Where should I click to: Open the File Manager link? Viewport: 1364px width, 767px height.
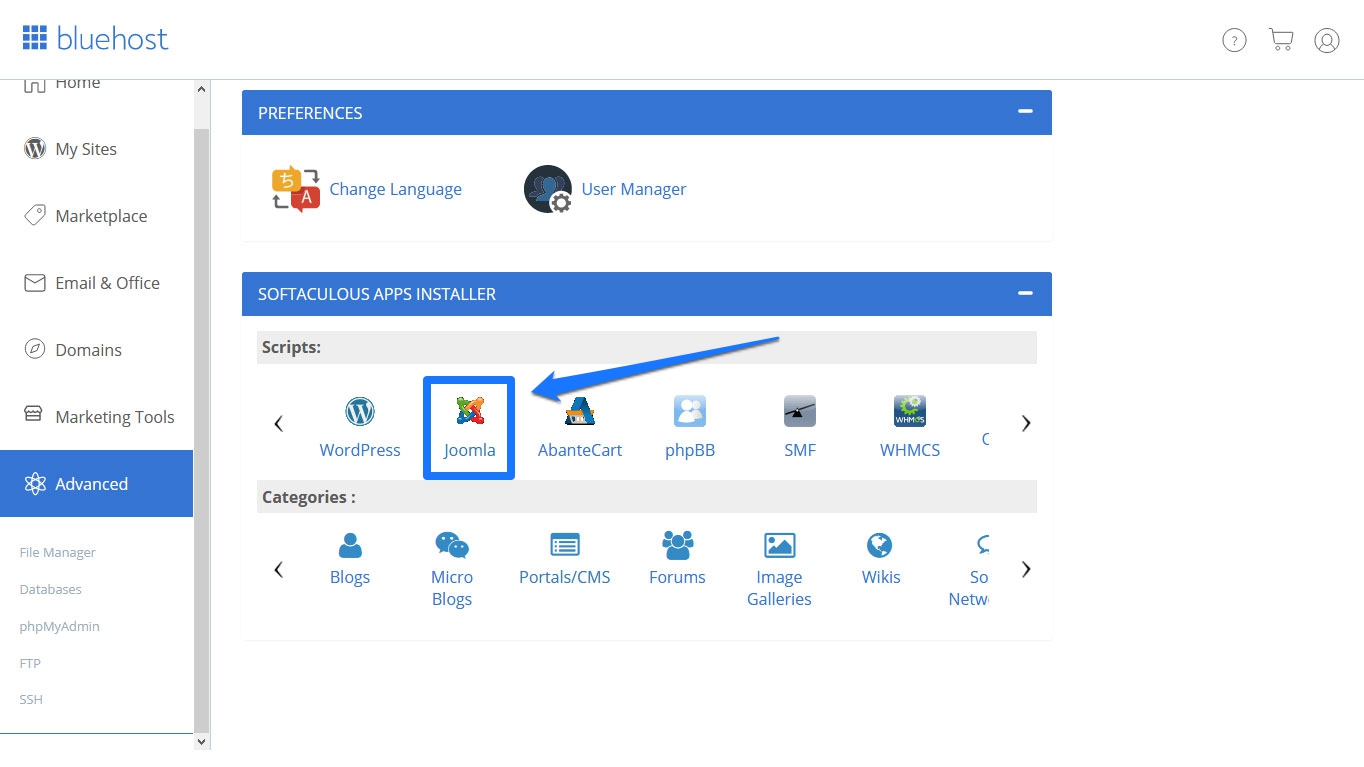click(x=58, y=552)
